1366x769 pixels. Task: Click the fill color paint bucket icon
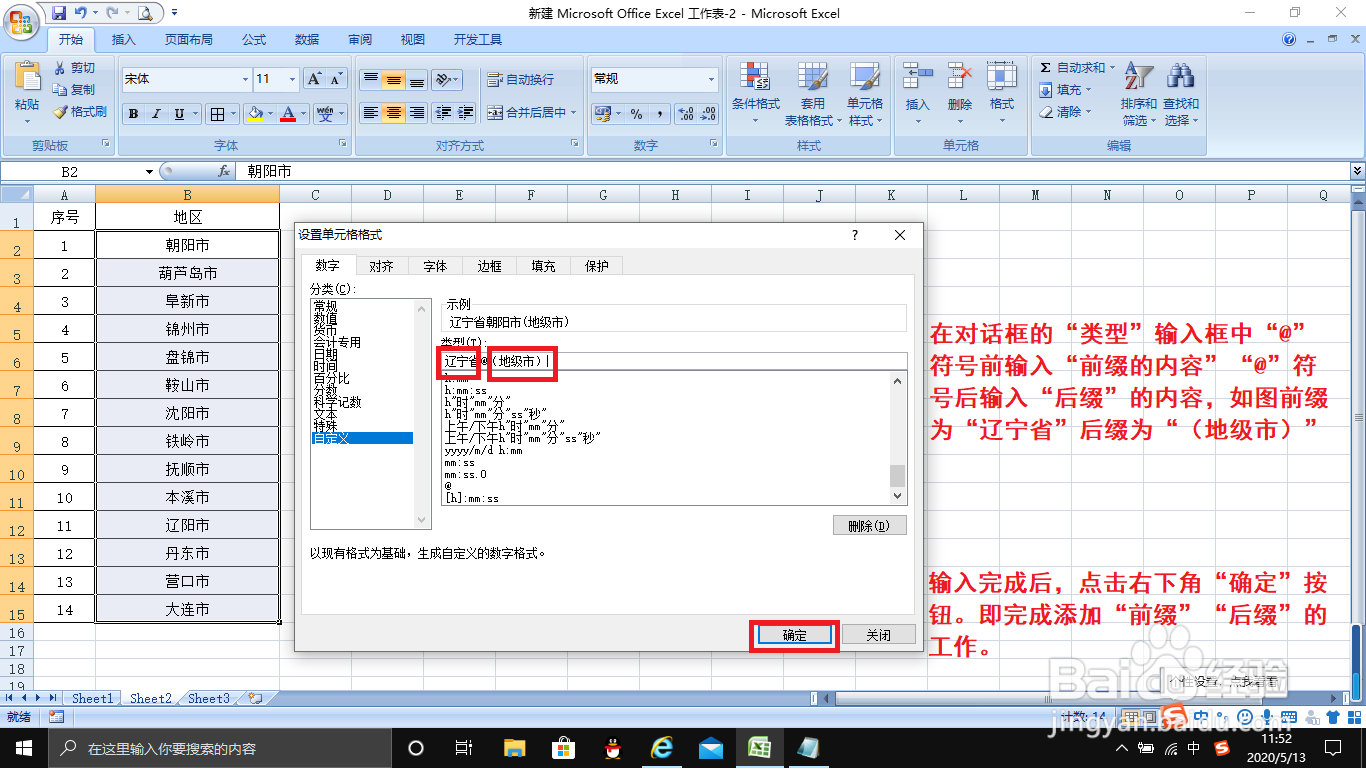[x=256, y=114]
